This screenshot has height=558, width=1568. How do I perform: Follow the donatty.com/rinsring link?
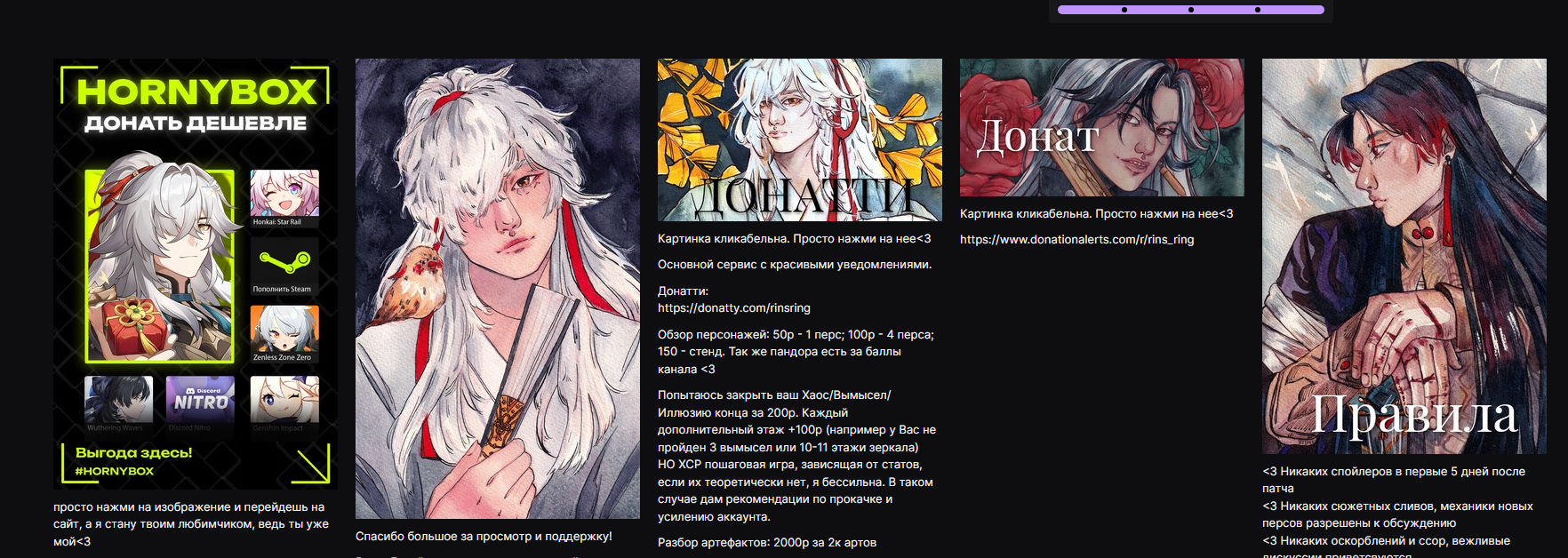click(x=734, y=308)
